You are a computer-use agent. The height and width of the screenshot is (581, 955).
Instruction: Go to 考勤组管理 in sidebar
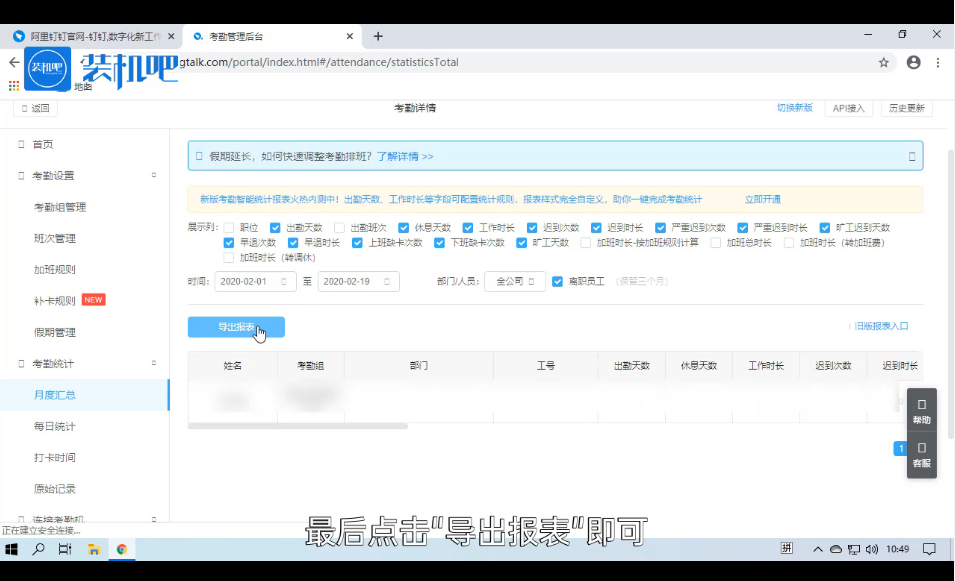[60, 207]
